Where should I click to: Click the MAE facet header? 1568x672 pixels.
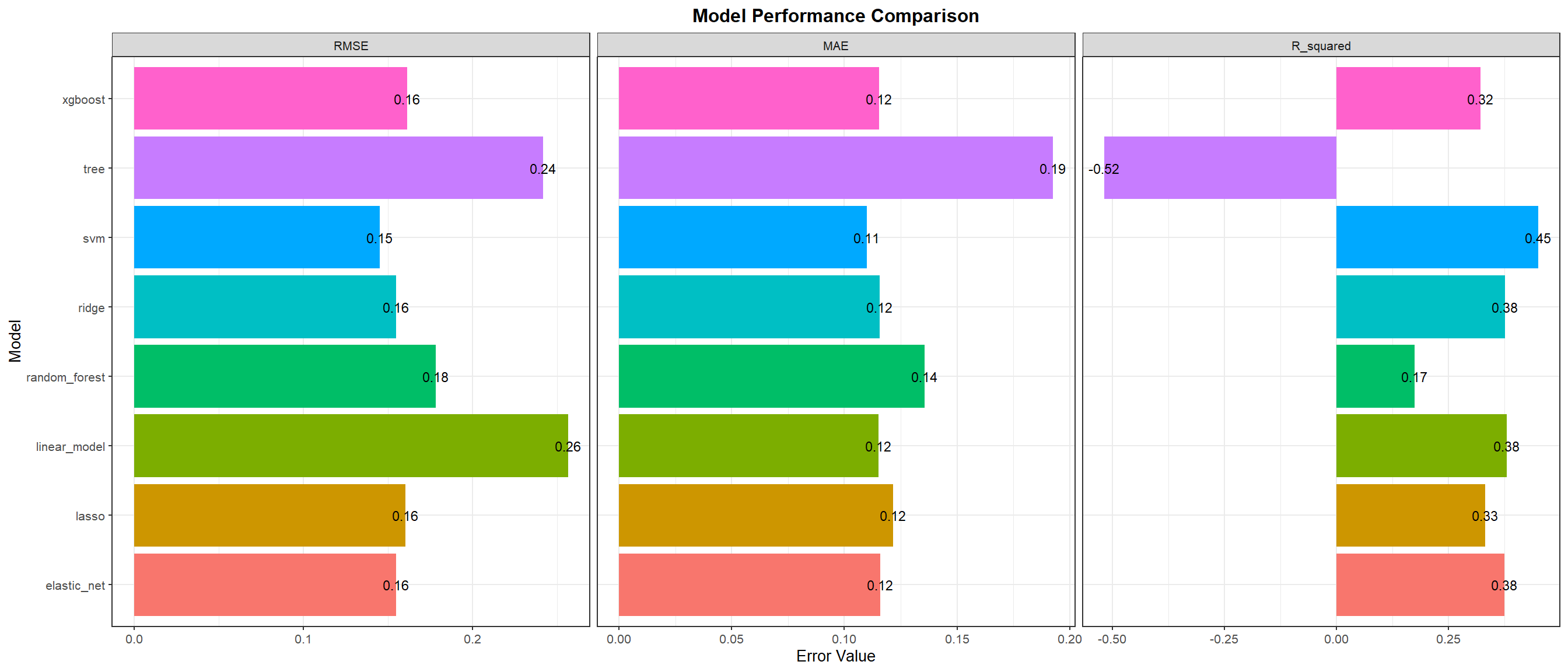click(835, 45)
